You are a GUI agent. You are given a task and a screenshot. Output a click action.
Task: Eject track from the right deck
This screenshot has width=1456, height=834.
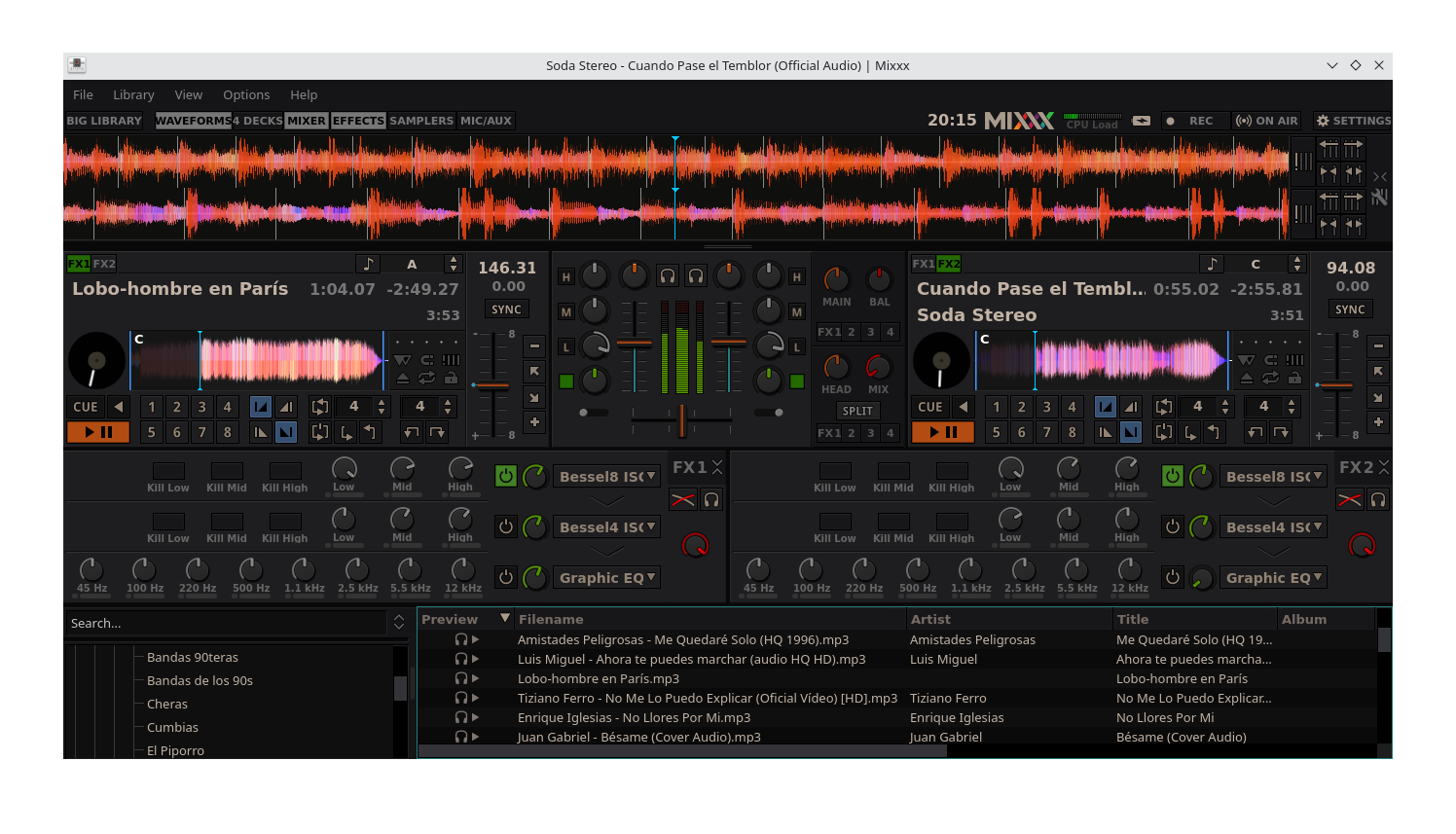pos(1246,378)
